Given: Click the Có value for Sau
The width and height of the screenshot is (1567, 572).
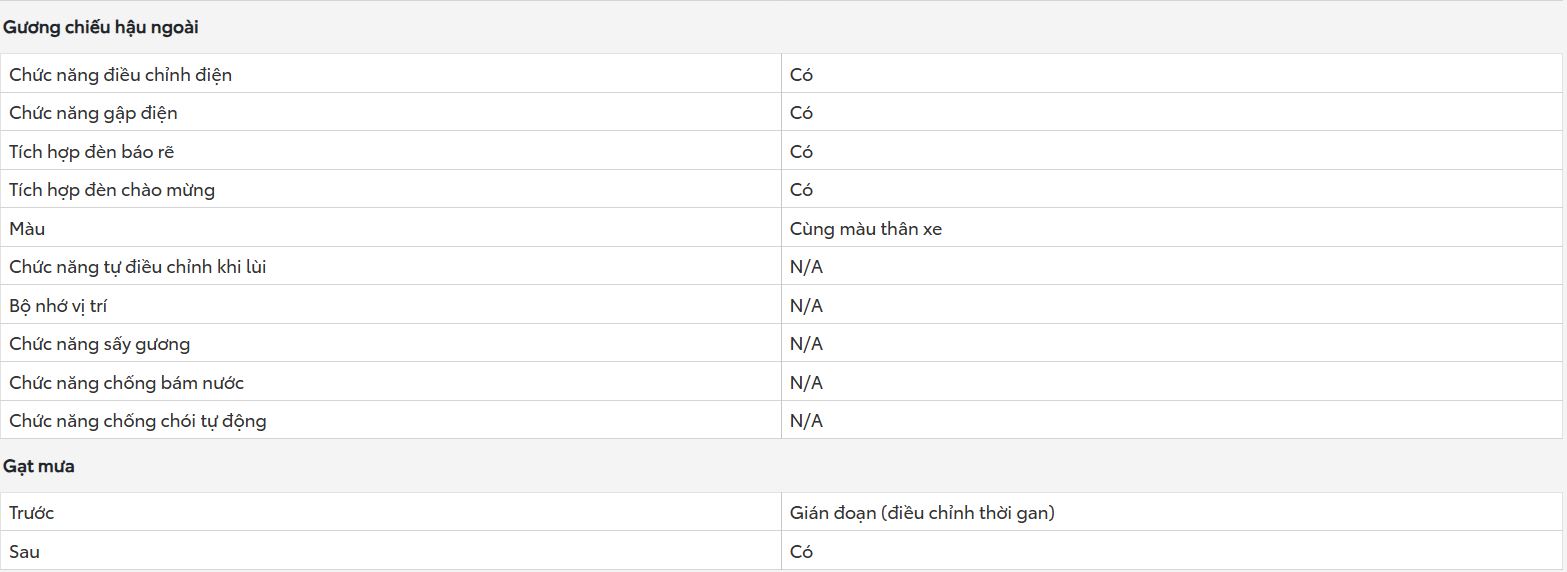Looking at the screenshot, I should (x=802, y=552).
